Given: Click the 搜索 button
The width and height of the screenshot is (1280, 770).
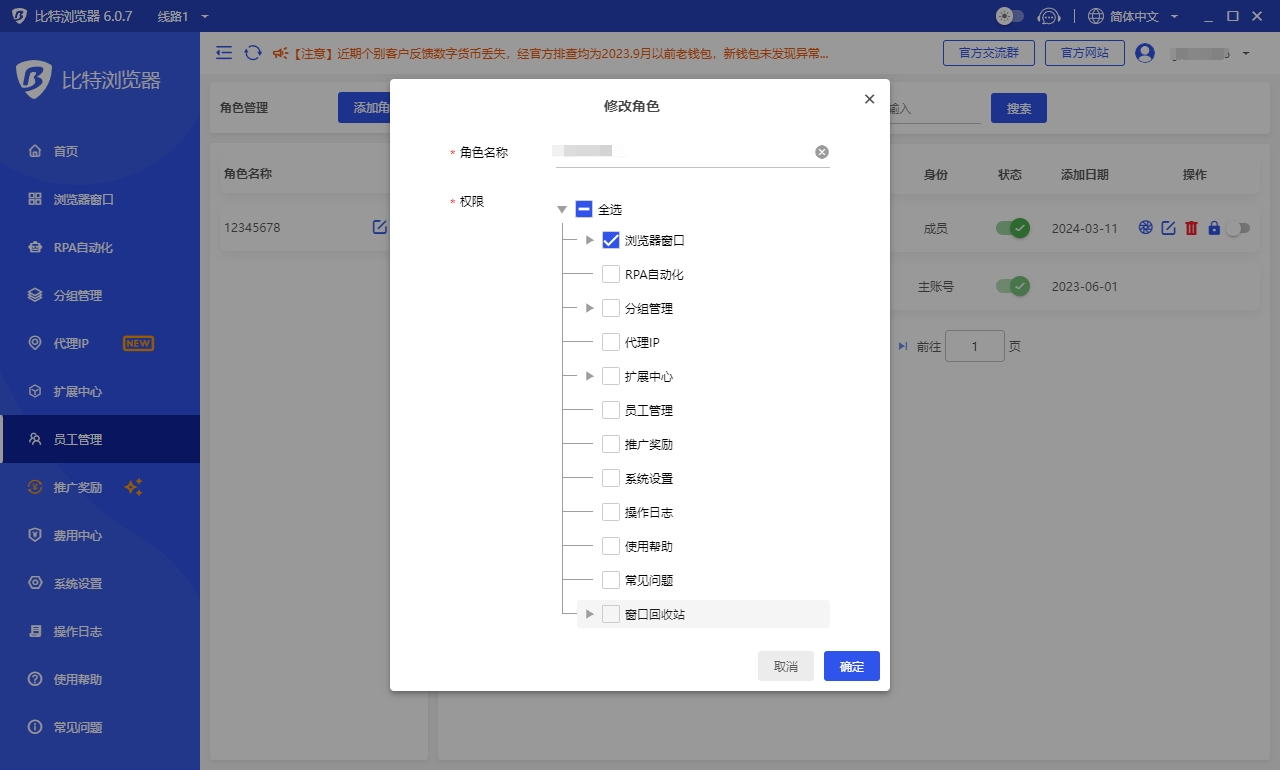Looking at the screenshot, I should [1019, 108].
